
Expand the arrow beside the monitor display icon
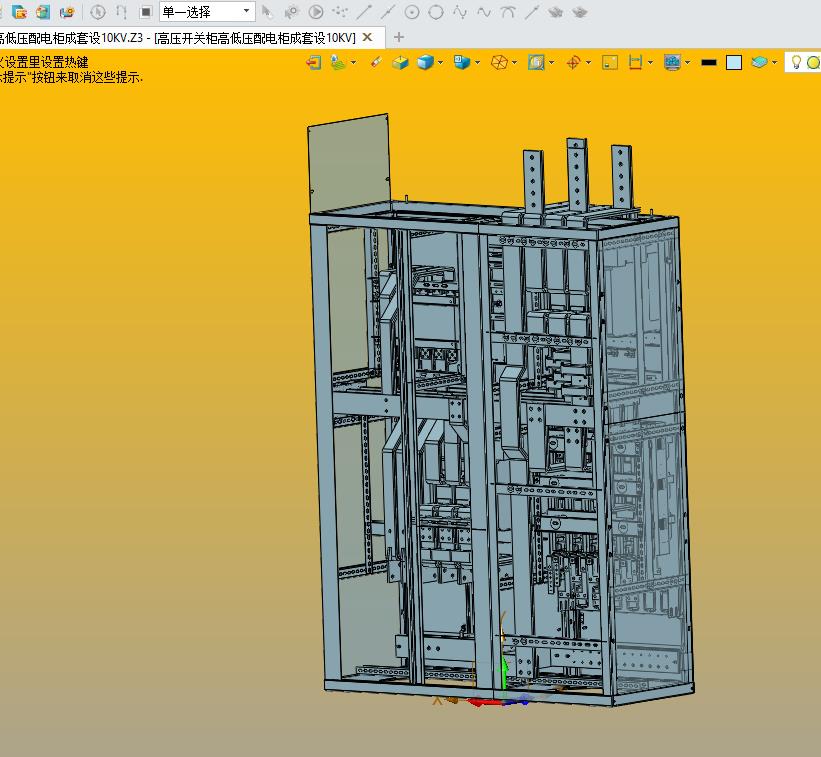(x=687, y=63)
